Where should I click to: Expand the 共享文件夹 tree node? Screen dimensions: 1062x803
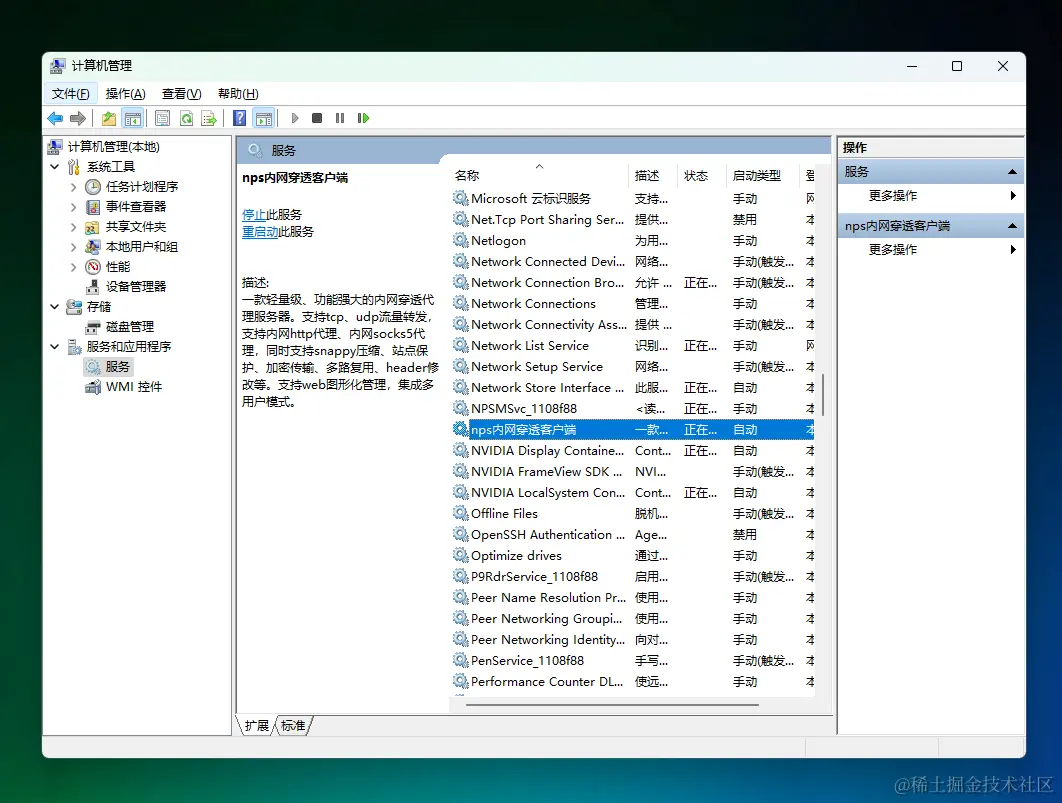click(73, 227)
